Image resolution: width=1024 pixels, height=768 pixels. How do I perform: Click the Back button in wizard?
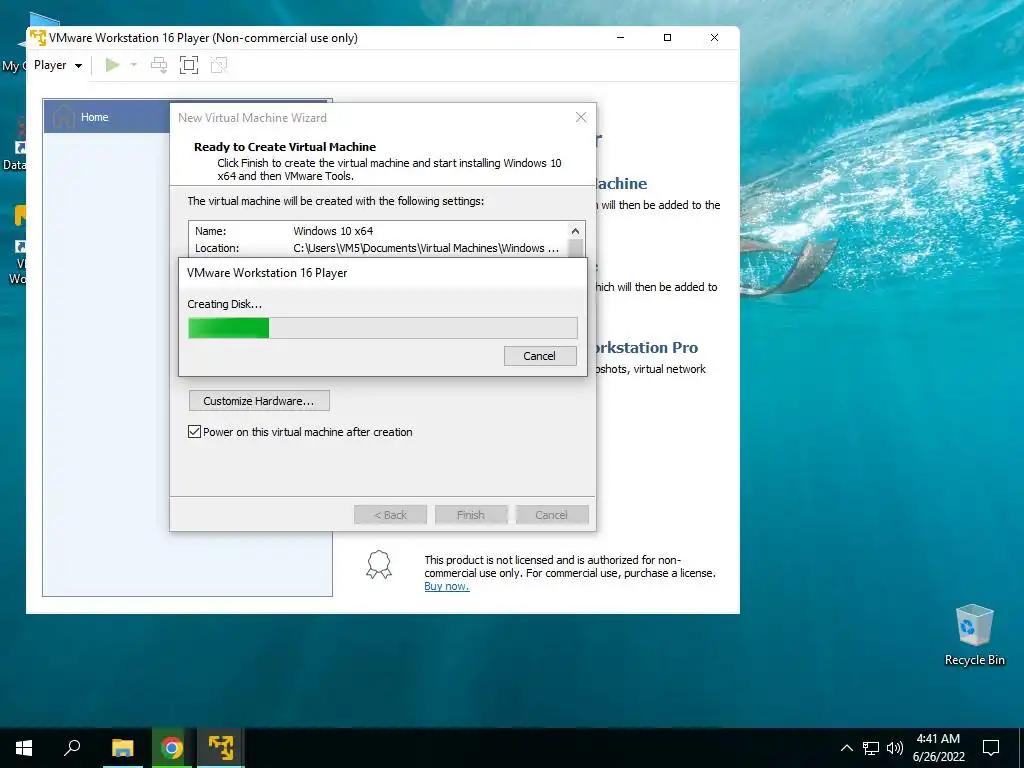(391, 515)
